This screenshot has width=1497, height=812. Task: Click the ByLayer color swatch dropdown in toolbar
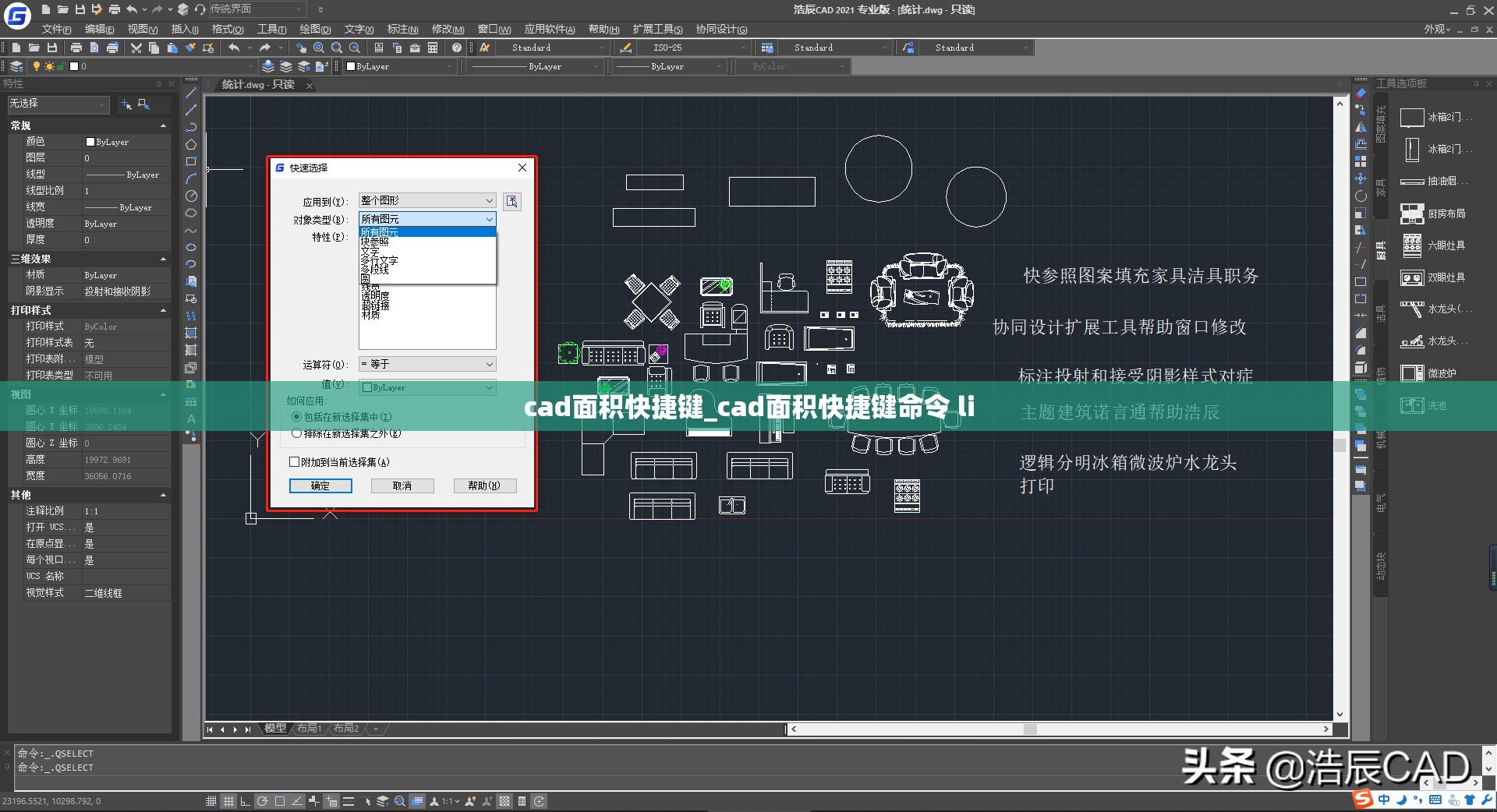pos(398,66)
